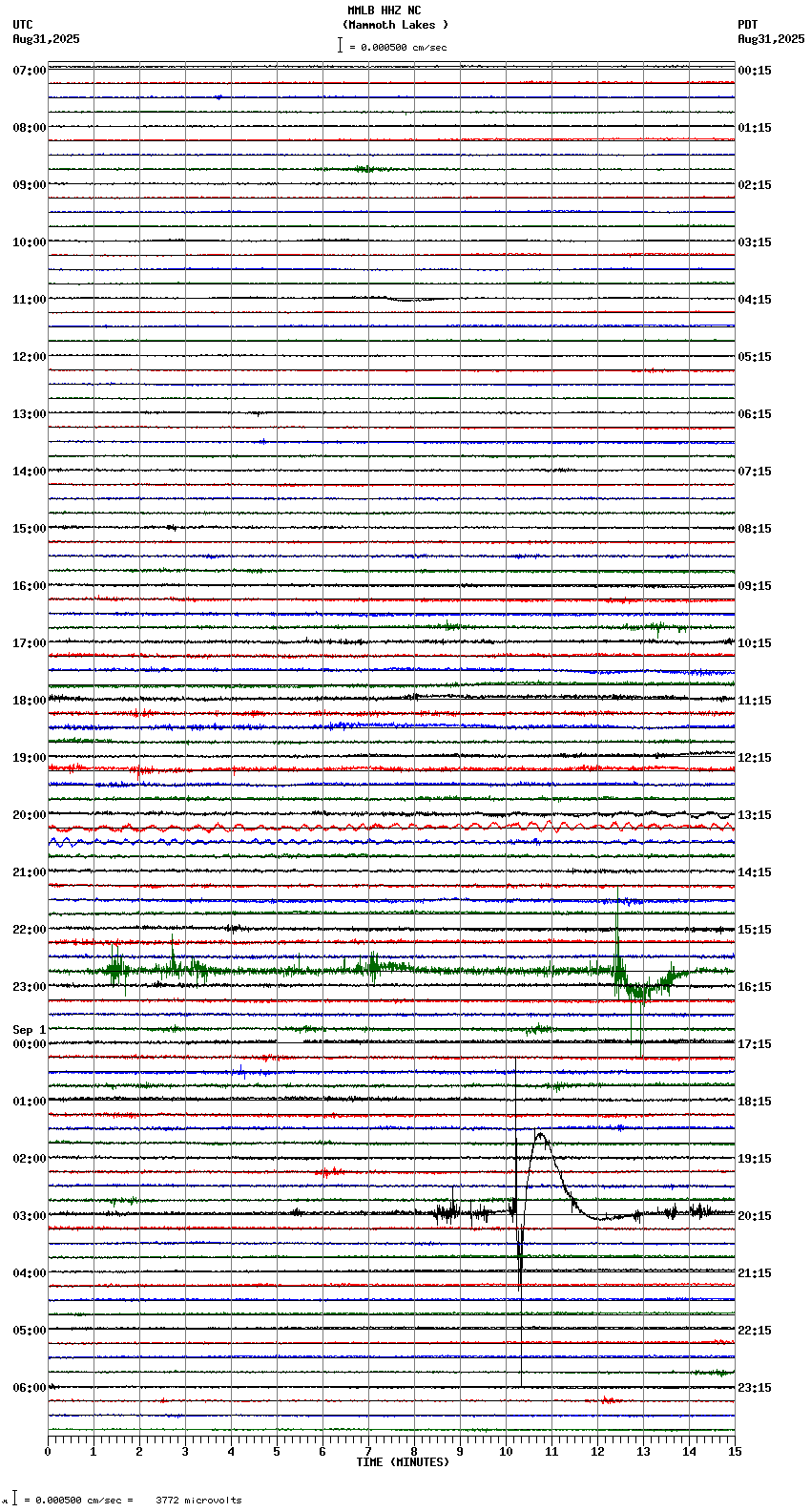The width and height of the screenshot is (811, 1512).
Task: Click the '23:15' PDT time label
Action: [x=755, y=1388]
